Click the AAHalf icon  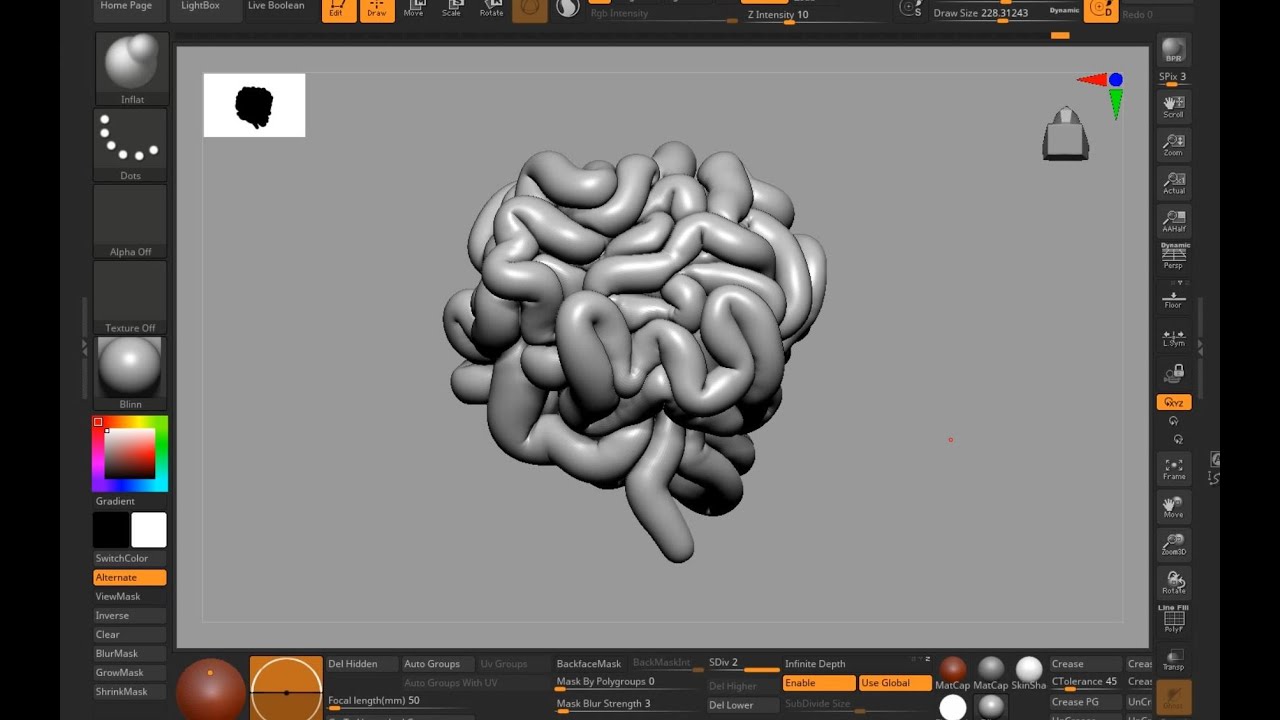coord(1173,220)
